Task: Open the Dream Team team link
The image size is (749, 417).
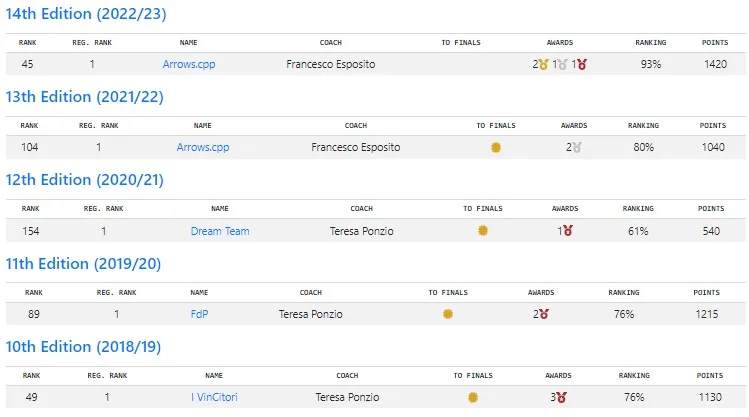Action: (x=220, y=231)
